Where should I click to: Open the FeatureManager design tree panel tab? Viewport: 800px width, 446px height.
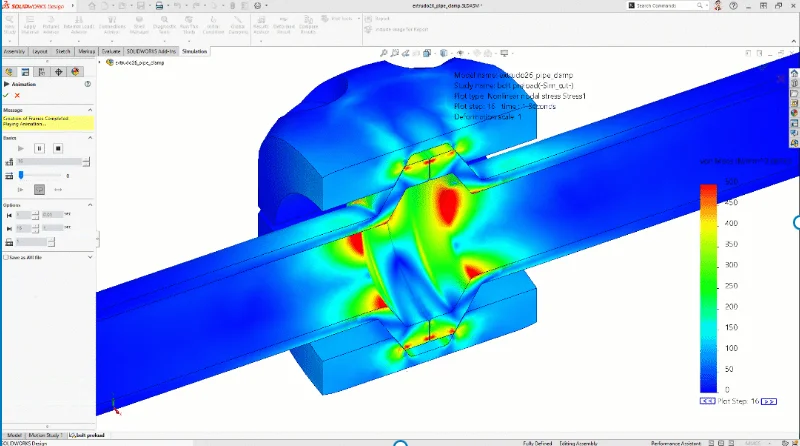[9, 72]
